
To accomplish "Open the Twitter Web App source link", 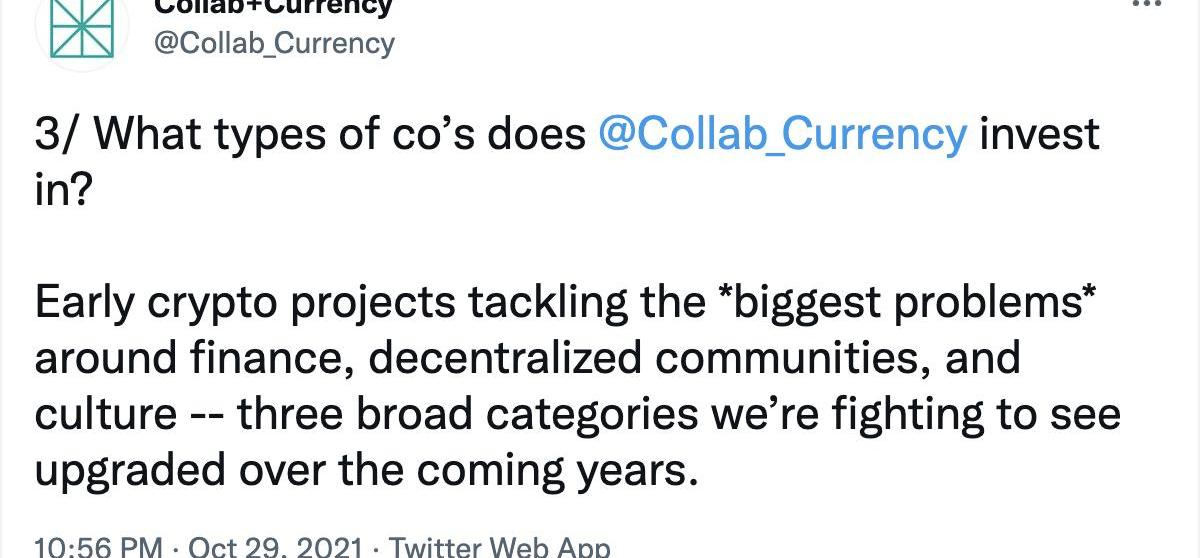I will pyautogui.click(x=498, y=547).
